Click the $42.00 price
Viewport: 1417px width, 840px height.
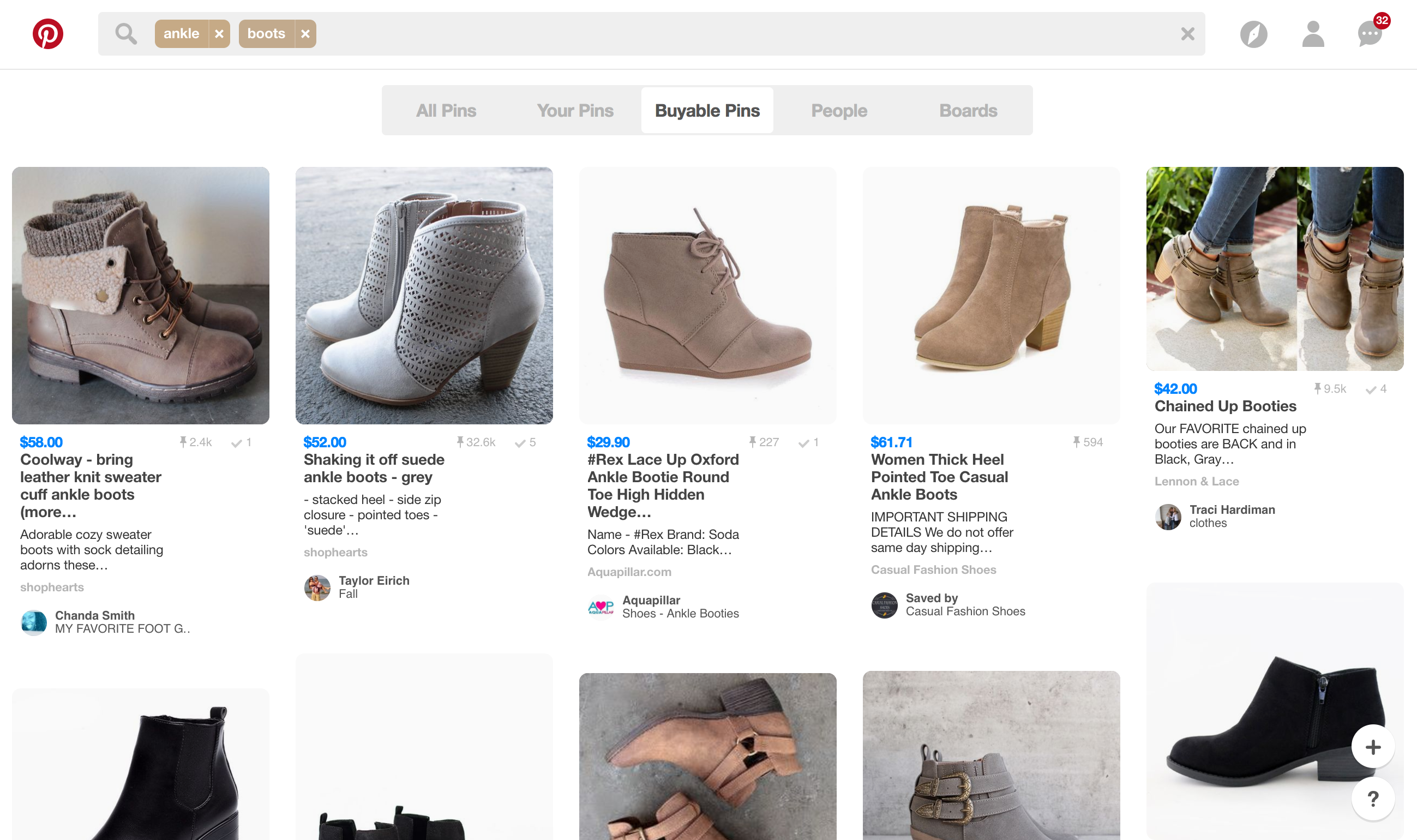(x=1175, y=389)
